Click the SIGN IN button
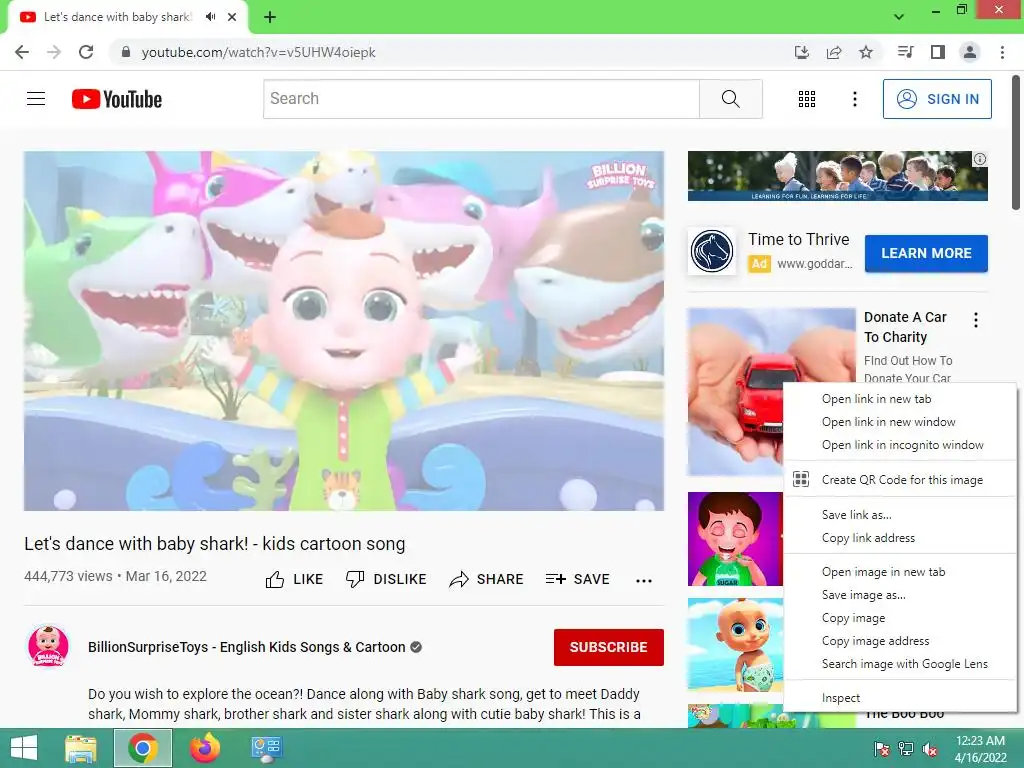Viewport: 1024px width, 768px height. pos(937,99)
